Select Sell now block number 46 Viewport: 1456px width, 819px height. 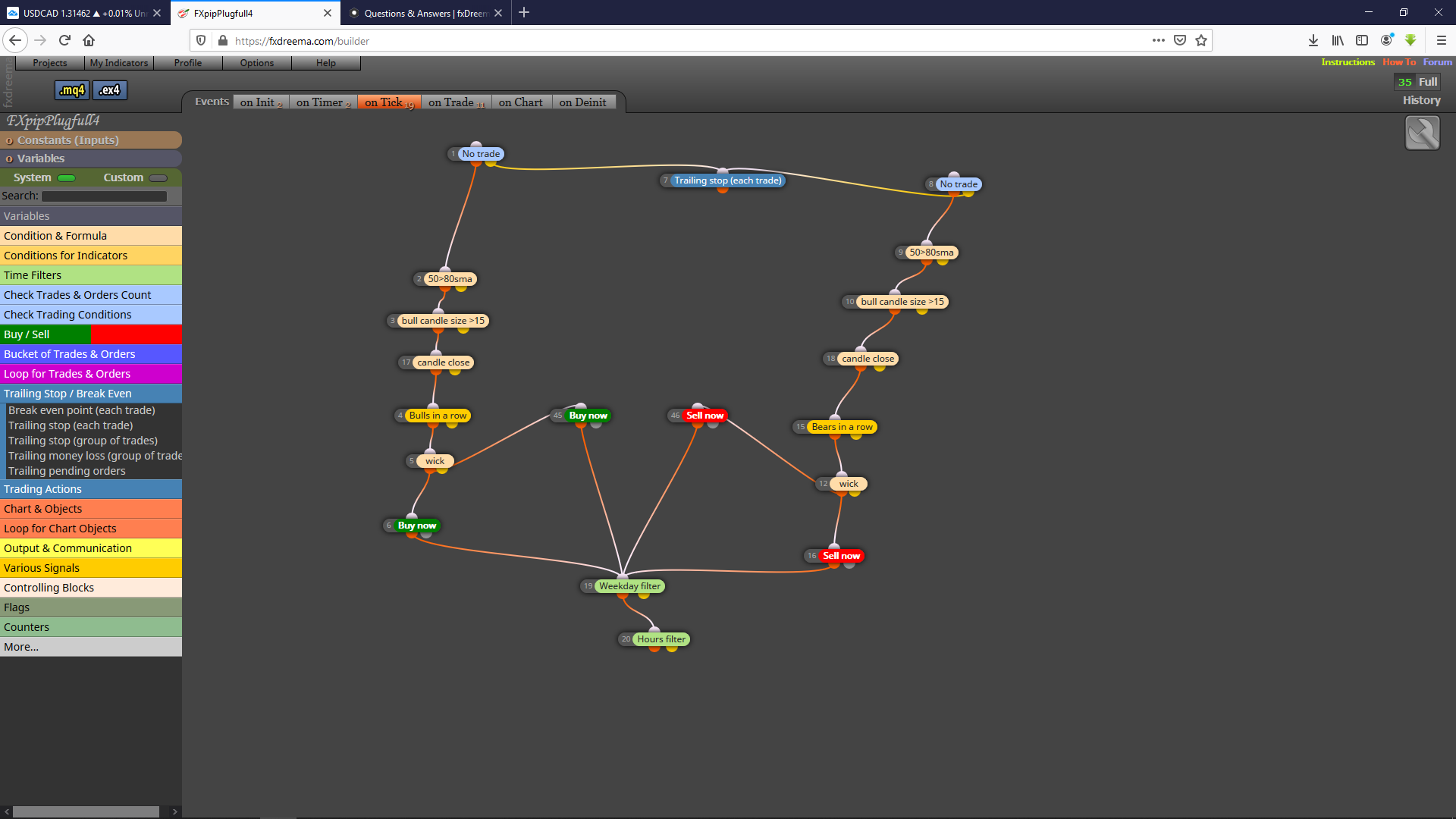pyautogui.click(x=704, y=416)
